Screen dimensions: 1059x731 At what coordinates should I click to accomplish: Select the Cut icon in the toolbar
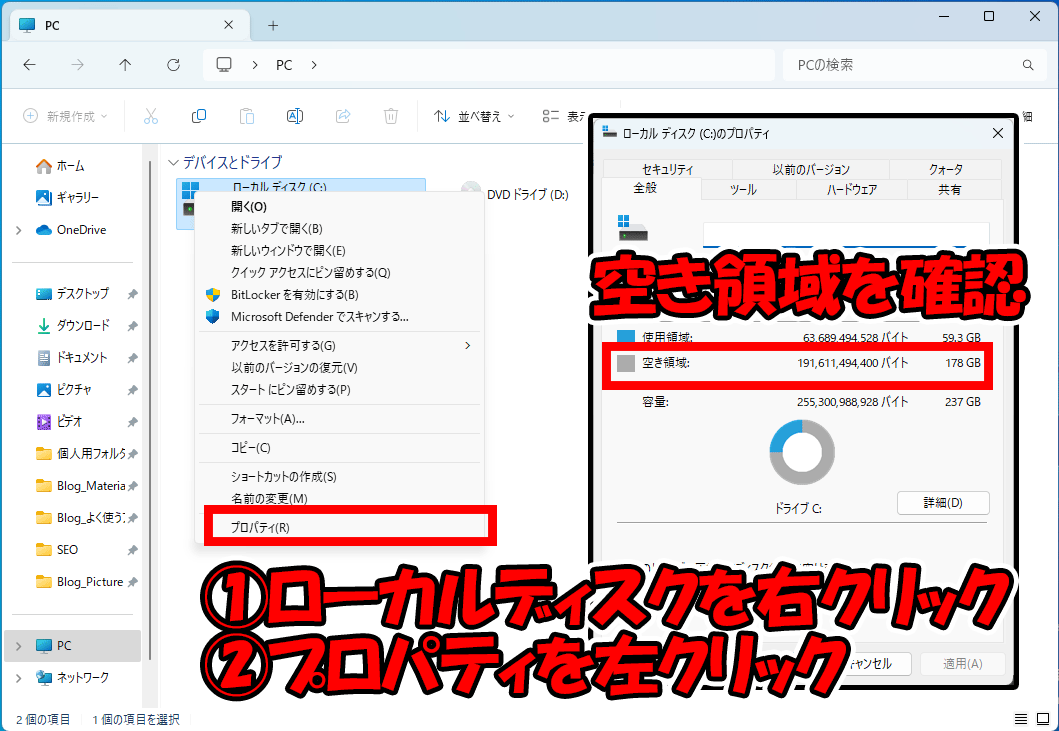[x=151, y=115]
